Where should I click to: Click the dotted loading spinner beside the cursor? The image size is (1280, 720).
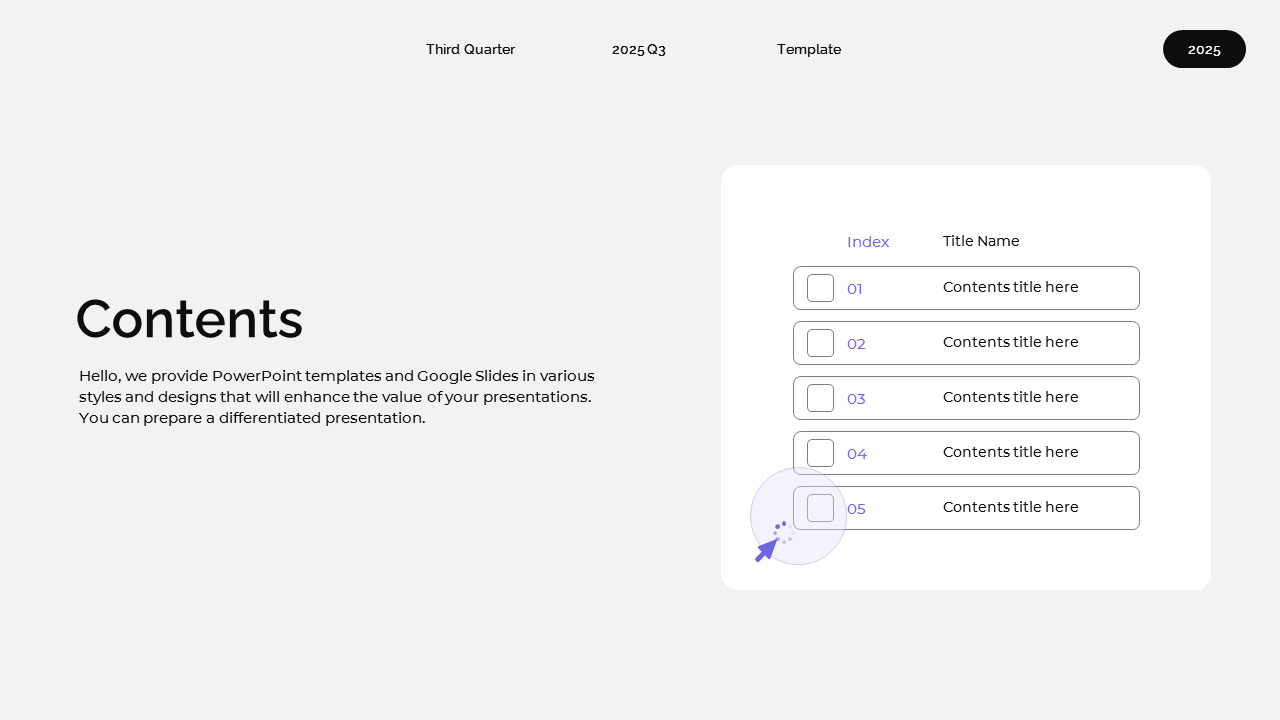783,532
